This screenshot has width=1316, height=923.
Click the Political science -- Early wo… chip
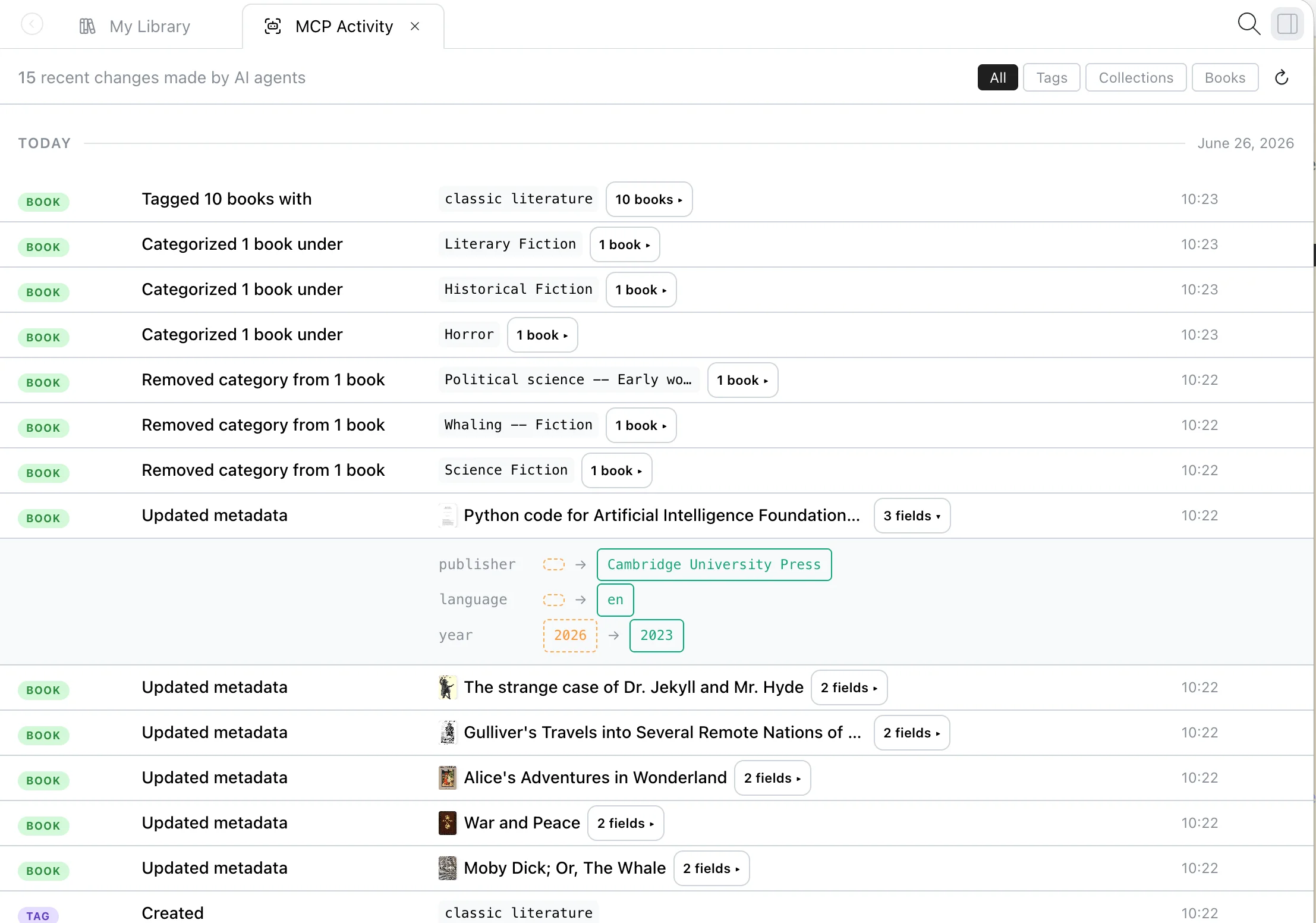click(569, 379)
